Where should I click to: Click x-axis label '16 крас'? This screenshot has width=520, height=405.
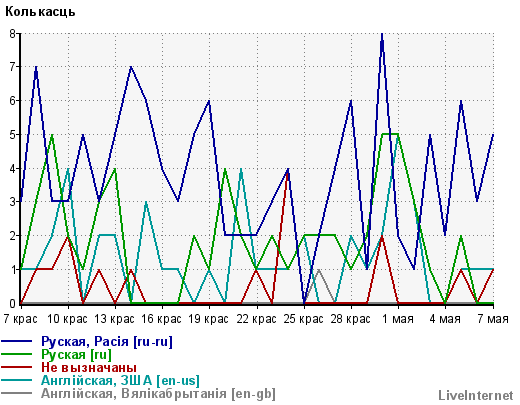coord(161,319)
